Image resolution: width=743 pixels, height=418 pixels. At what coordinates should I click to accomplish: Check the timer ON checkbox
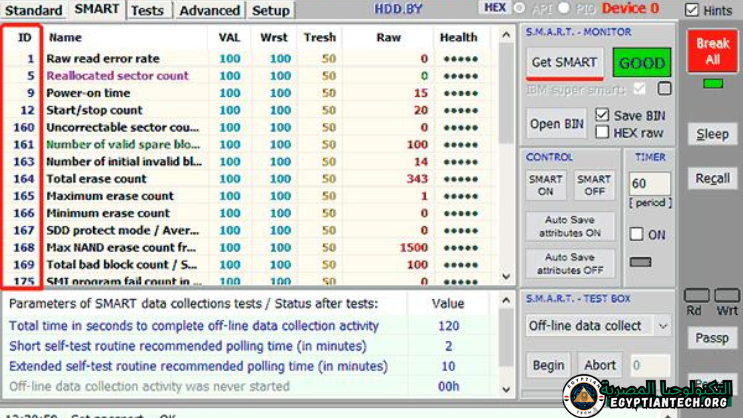point(636,234)
